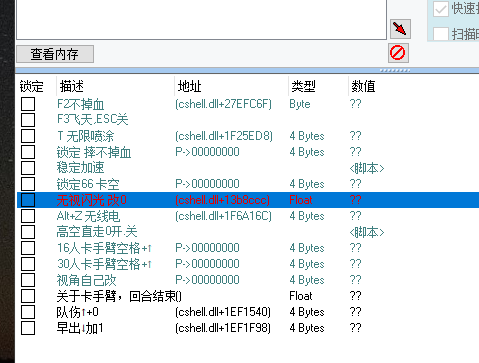Screen dimensions: 479x363
Task: Click the red Float type cell
Action: click(x=301, y=200)
